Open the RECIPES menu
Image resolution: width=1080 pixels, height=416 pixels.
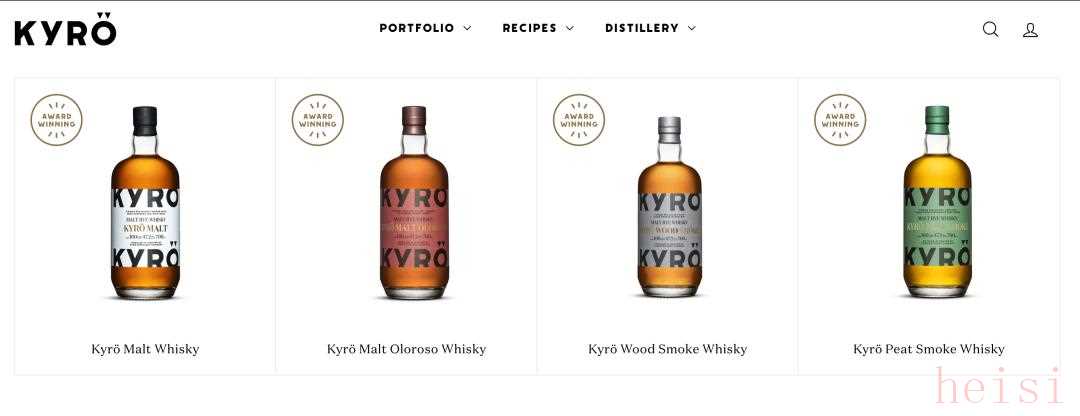pos(530,28)
